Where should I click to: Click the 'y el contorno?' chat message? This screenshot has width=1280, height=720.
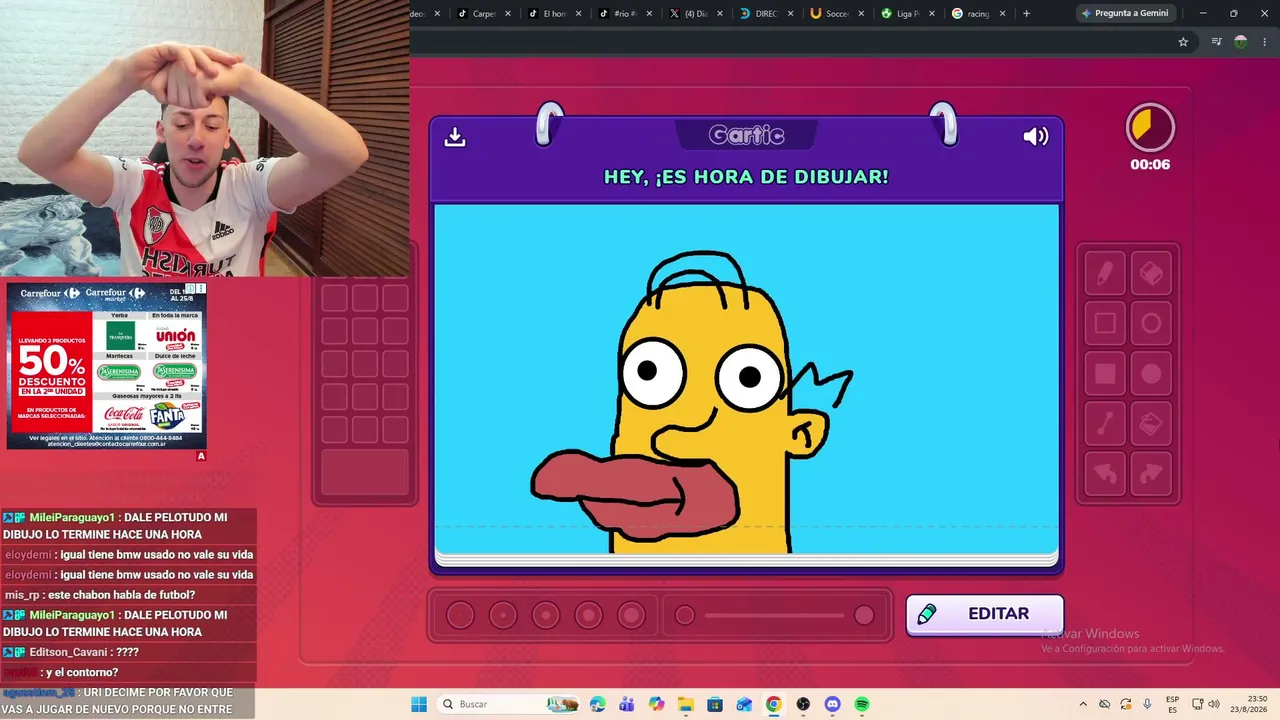(x=81, y=672)
